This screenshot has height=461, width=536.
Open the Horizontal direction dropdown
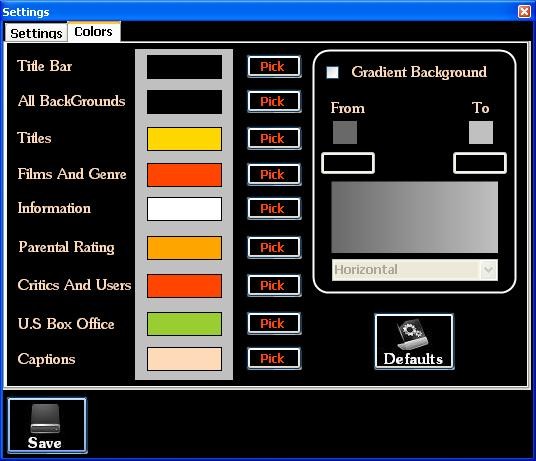click(x=414, y=270)
